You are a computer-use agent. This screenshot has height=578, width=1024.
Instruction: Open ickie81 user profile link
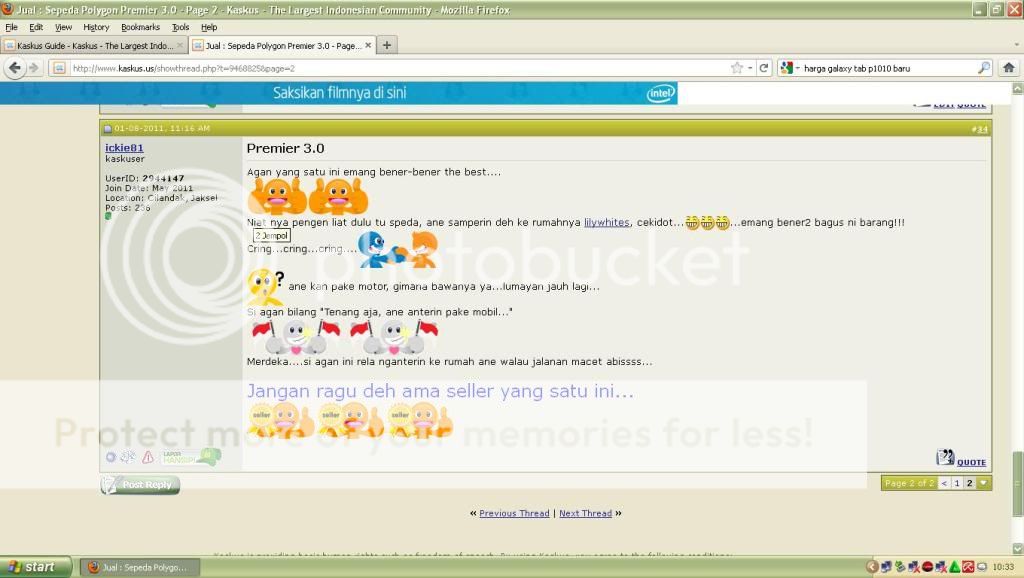click(x=124, y=148)
